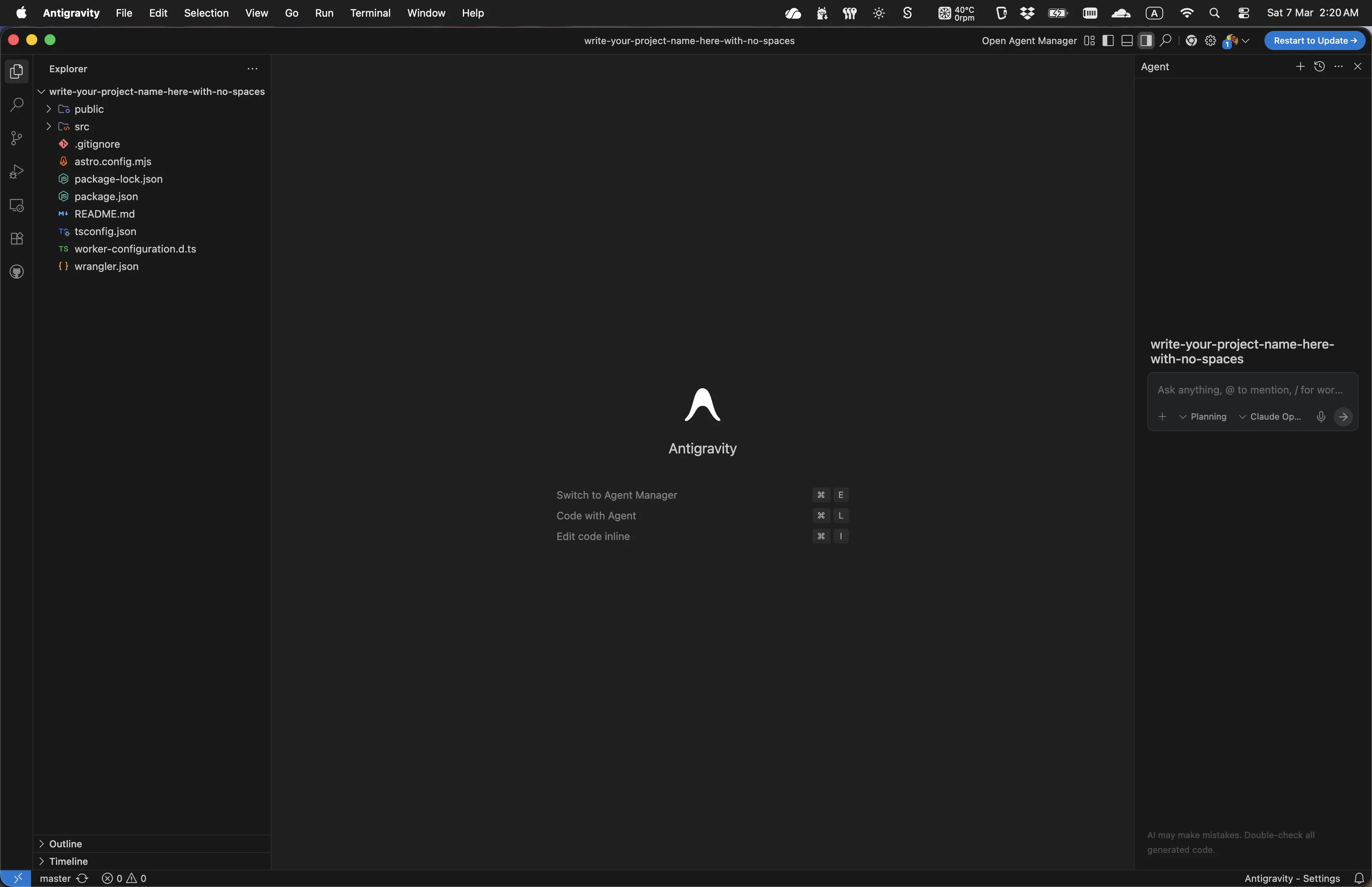Click the master branch in status bar
The image size is (1372, 887).
(55, 878)
